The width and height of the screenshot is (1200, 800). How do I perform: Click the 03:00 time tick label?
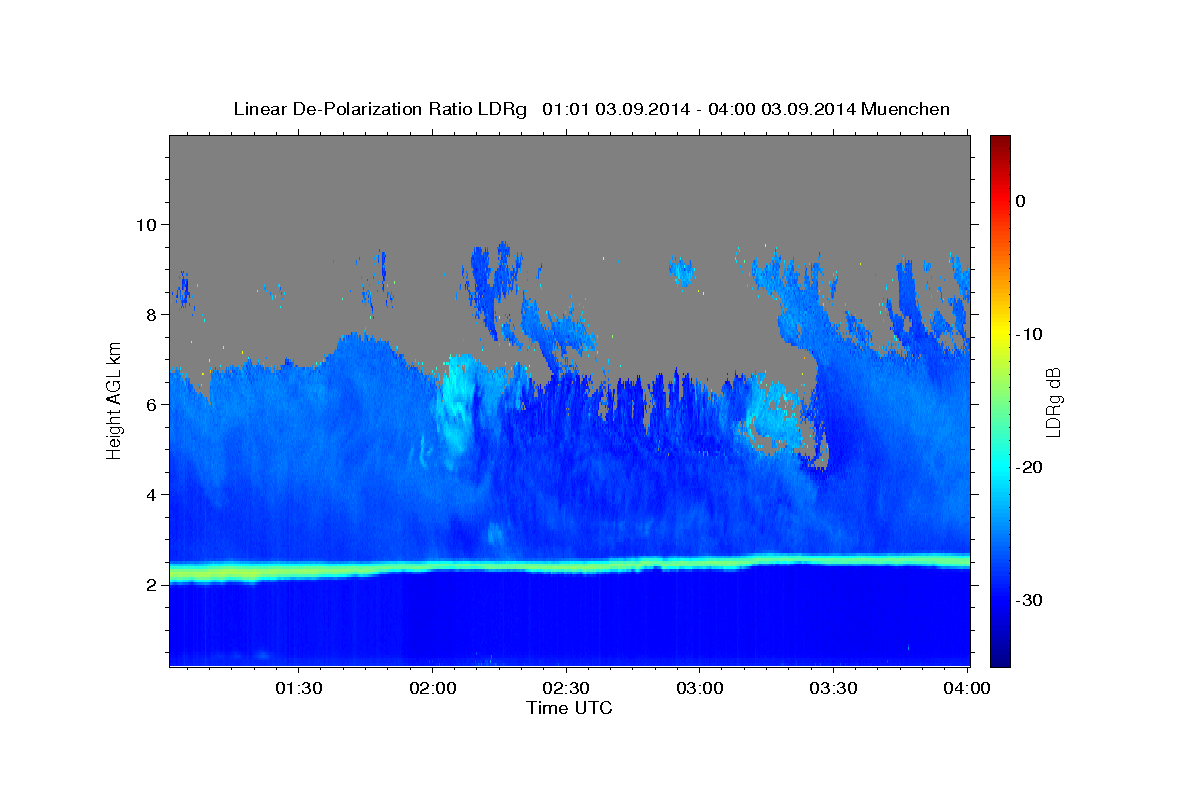tap(699, 688)
